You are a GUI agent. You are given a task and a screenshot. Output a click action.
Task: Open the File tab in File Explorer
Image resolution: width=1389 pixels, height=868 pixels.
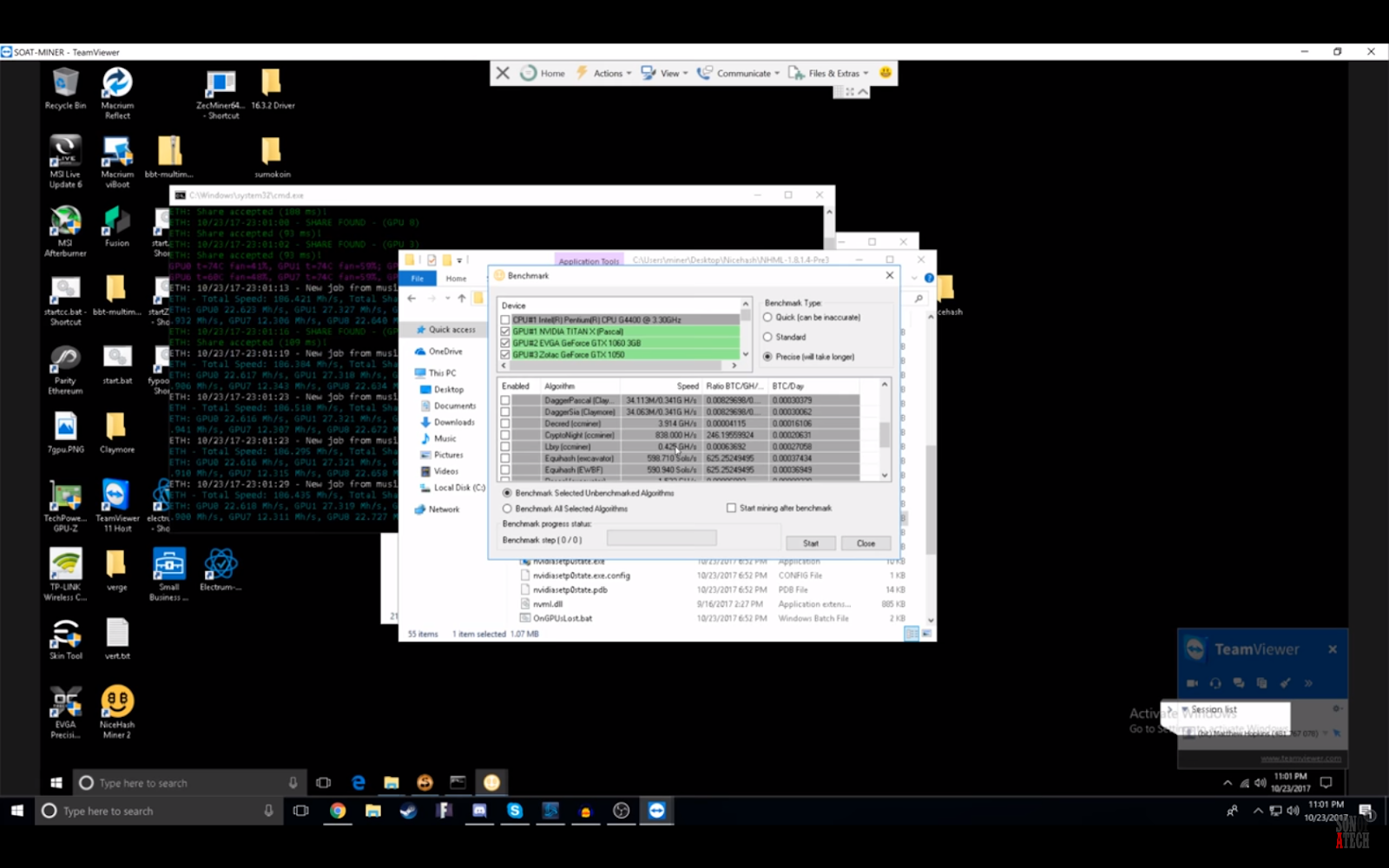click(418, 279)
